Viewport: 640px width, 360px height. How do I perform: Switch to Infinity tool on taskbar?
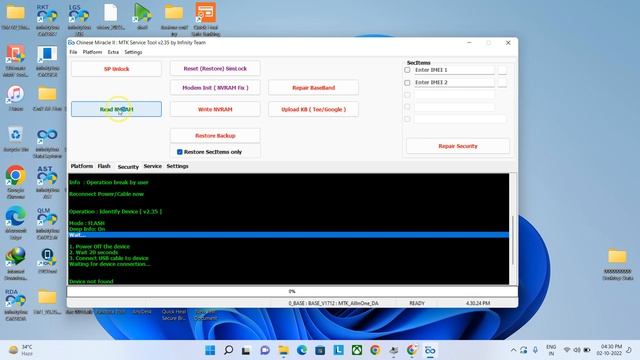(430, 350)
